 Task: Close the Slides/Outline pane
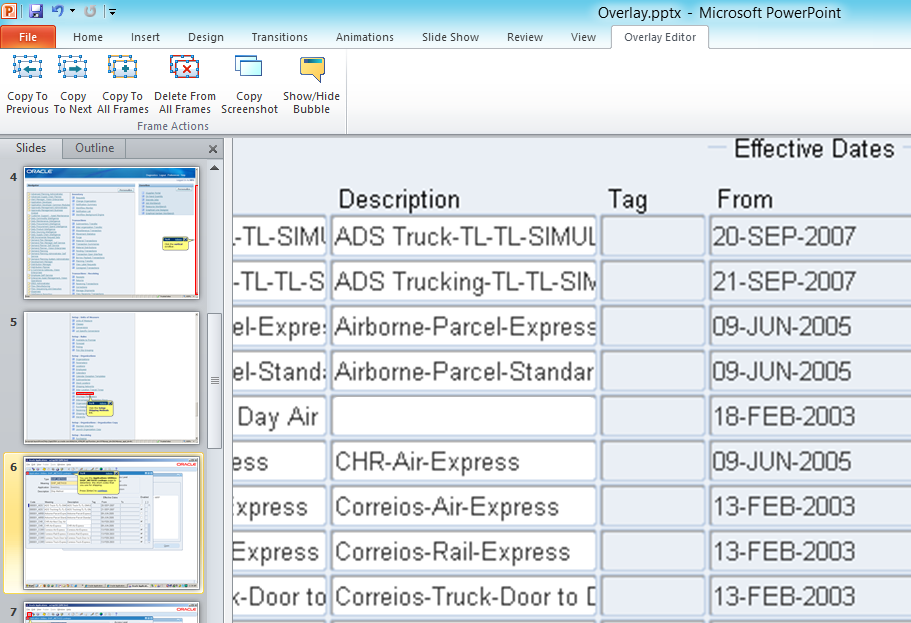[x=212, y=149]
